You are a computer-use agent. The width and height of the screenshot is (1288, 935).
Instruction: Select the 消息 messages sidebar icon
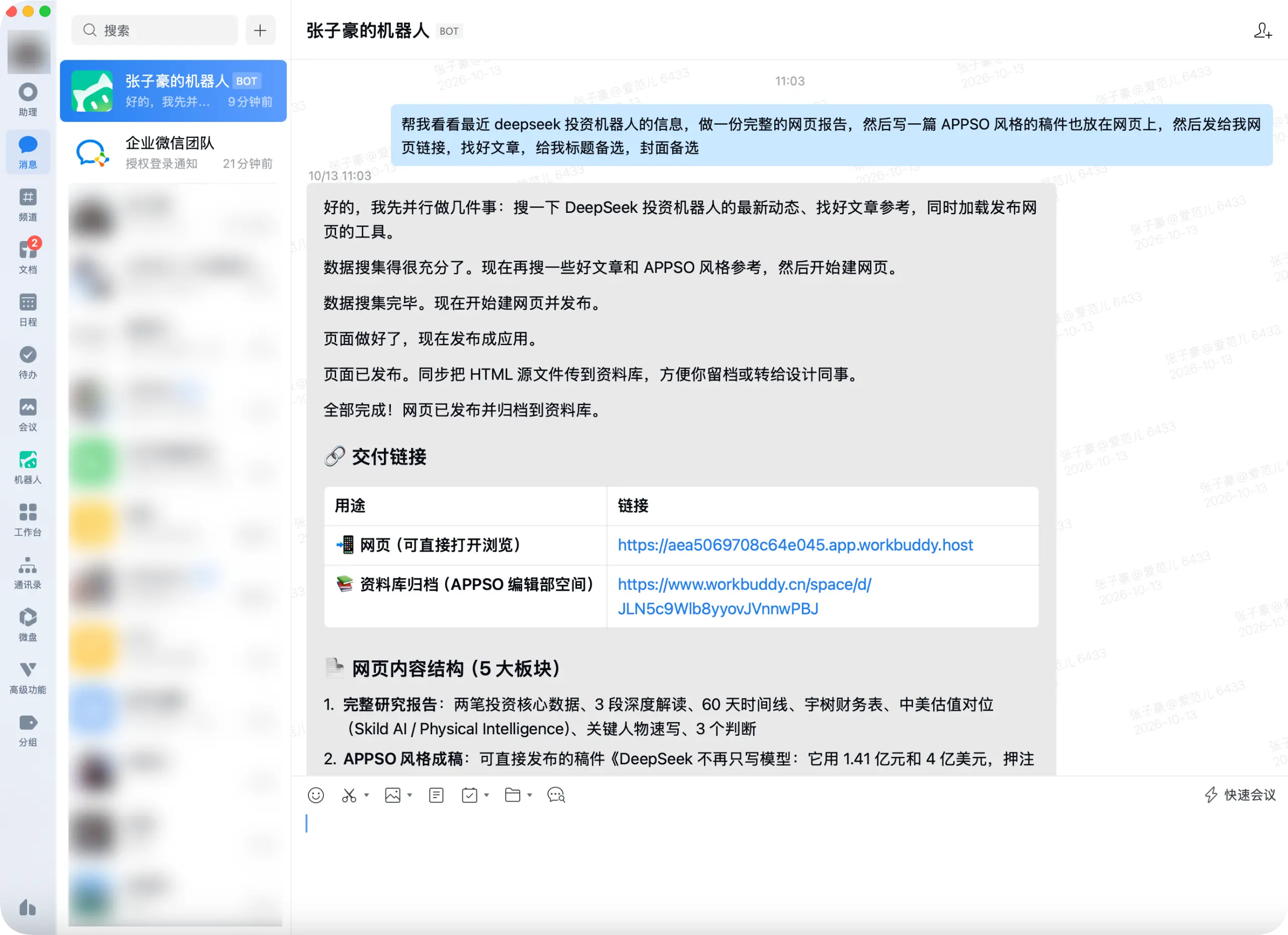[x=28, y=151]
